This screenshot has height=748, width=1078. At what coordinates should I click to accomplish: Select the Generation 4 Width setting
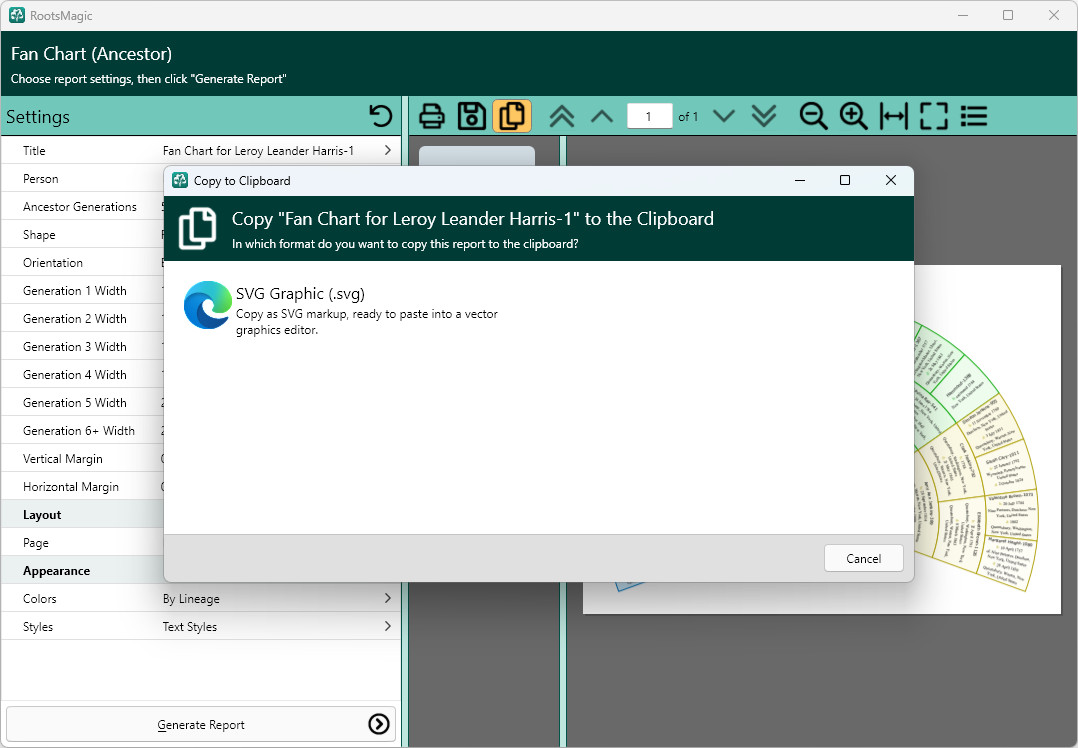(x=82, y=374)
